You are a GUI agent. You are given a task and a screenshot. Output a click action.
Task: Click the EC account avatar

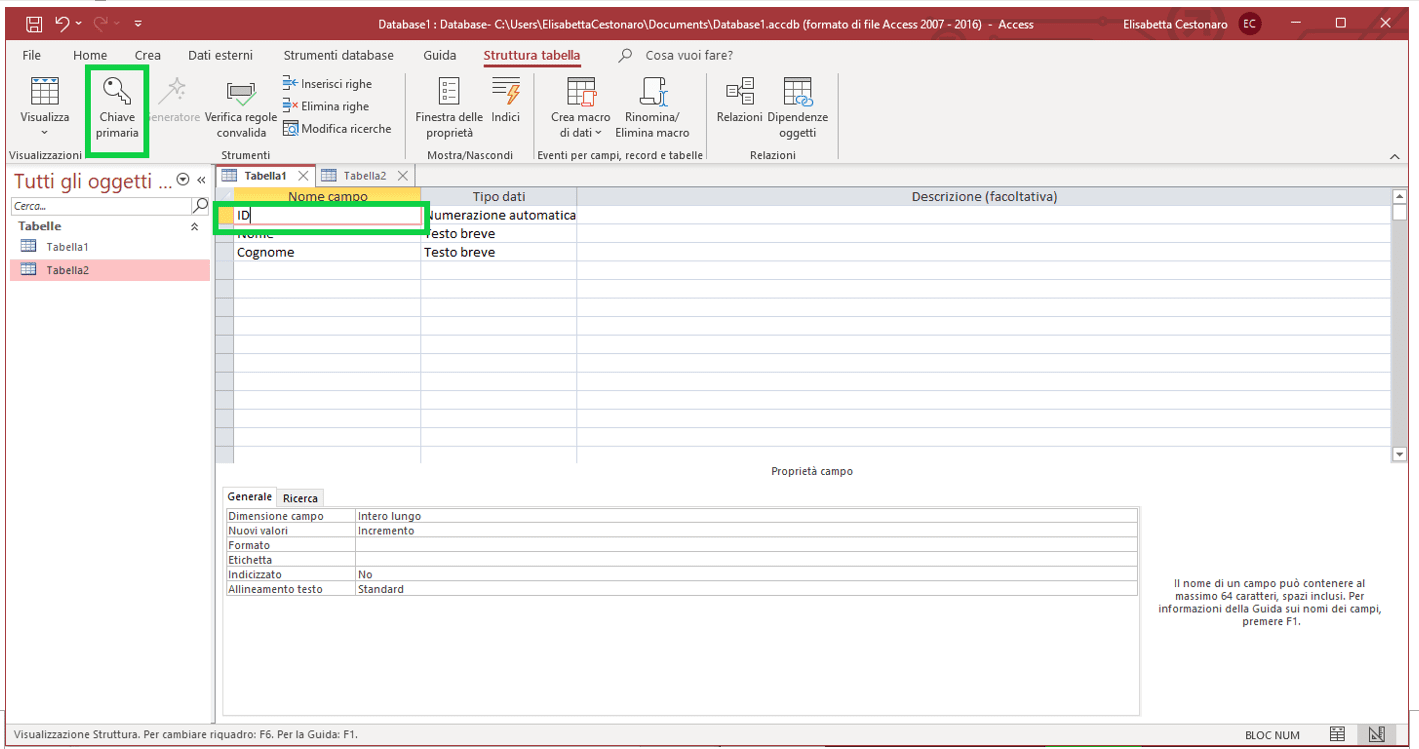coord(1250,24)
